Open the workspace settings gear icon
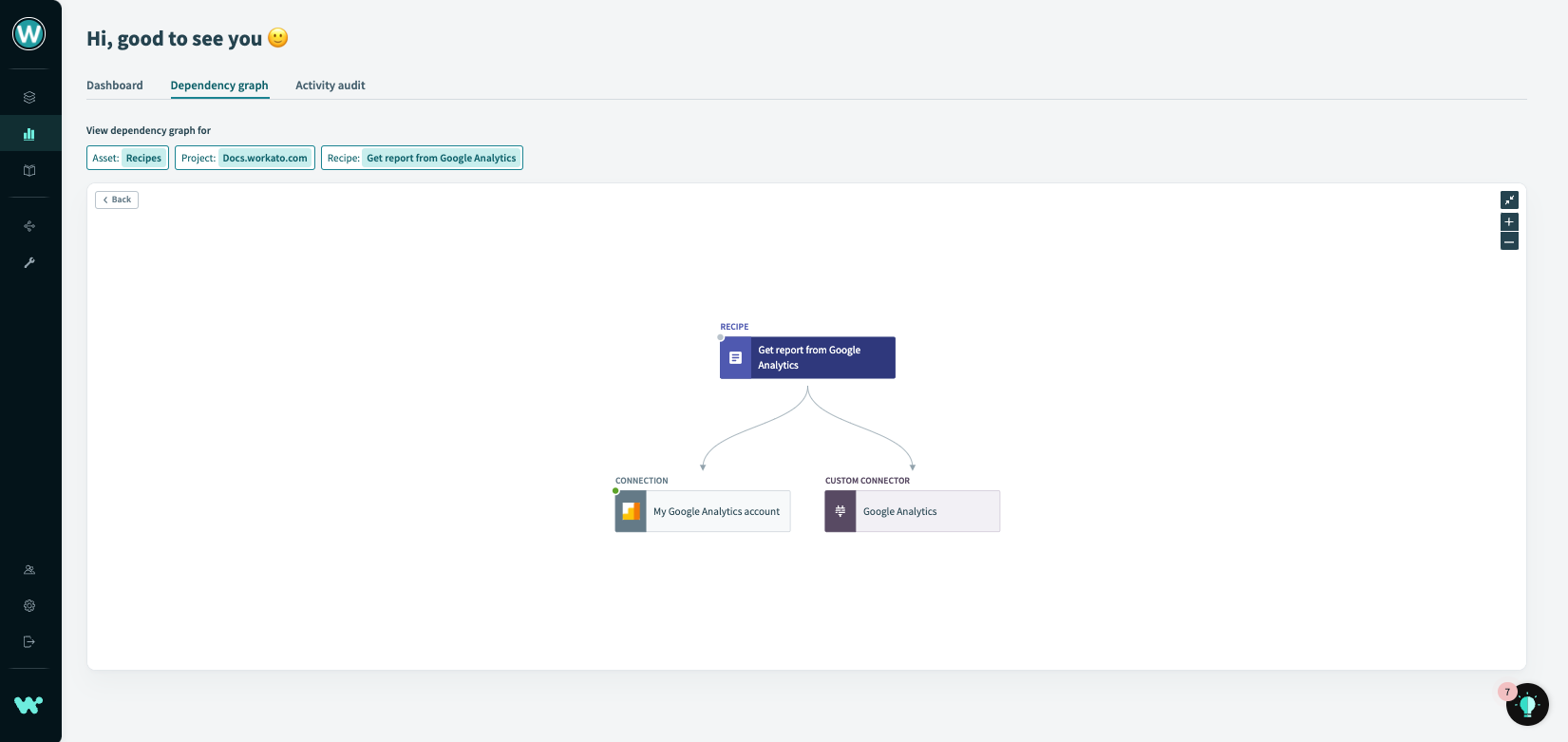Screen dimensions: 1568x742 [x=29, y=606]
